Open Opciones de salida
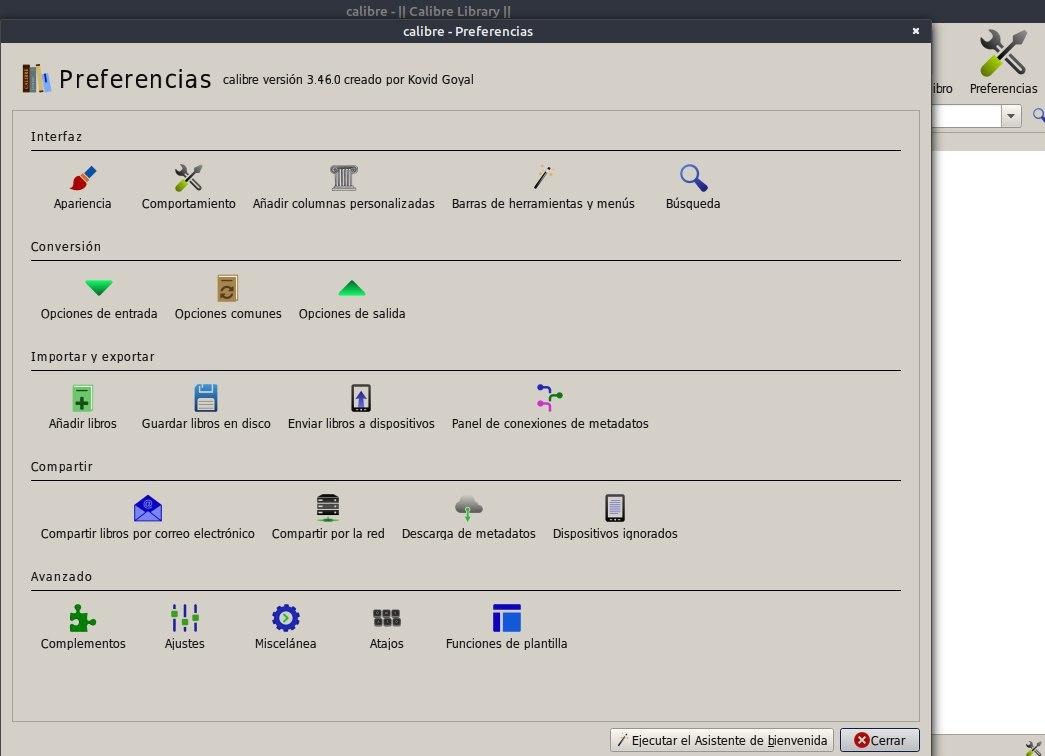 [x=352, y=297]
